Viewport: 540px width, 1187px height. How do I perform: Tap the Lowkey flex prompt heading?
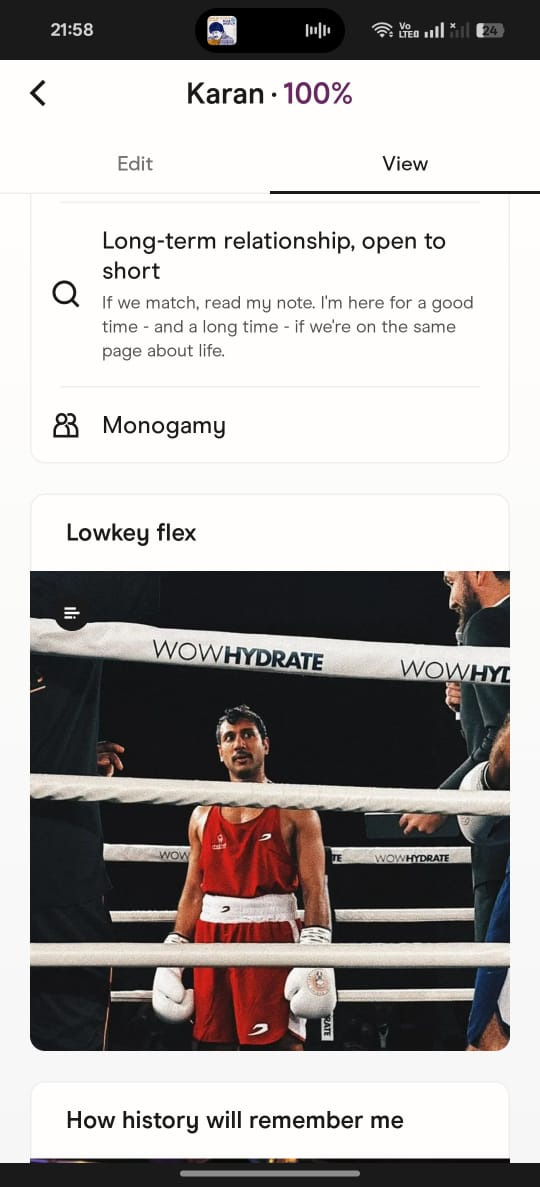click(x=131, y=533)
